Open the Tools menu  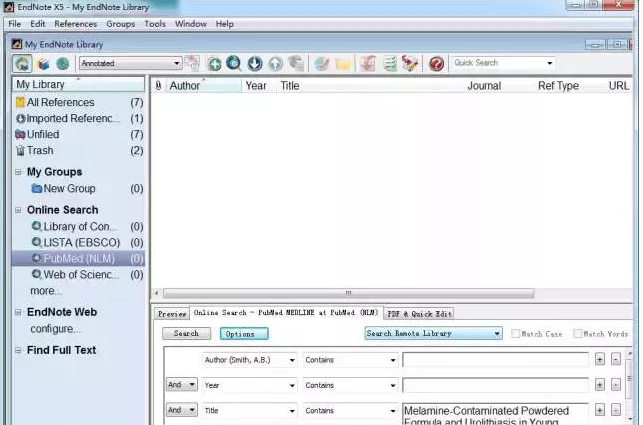pyautogui.click(x=155, y=24)
